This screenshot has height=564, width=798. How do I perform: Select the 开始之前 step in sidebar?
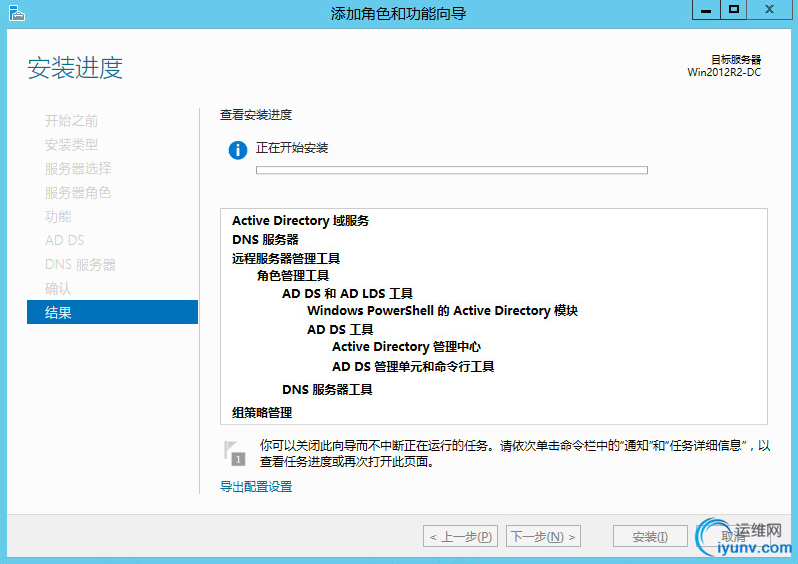(71, 121)
